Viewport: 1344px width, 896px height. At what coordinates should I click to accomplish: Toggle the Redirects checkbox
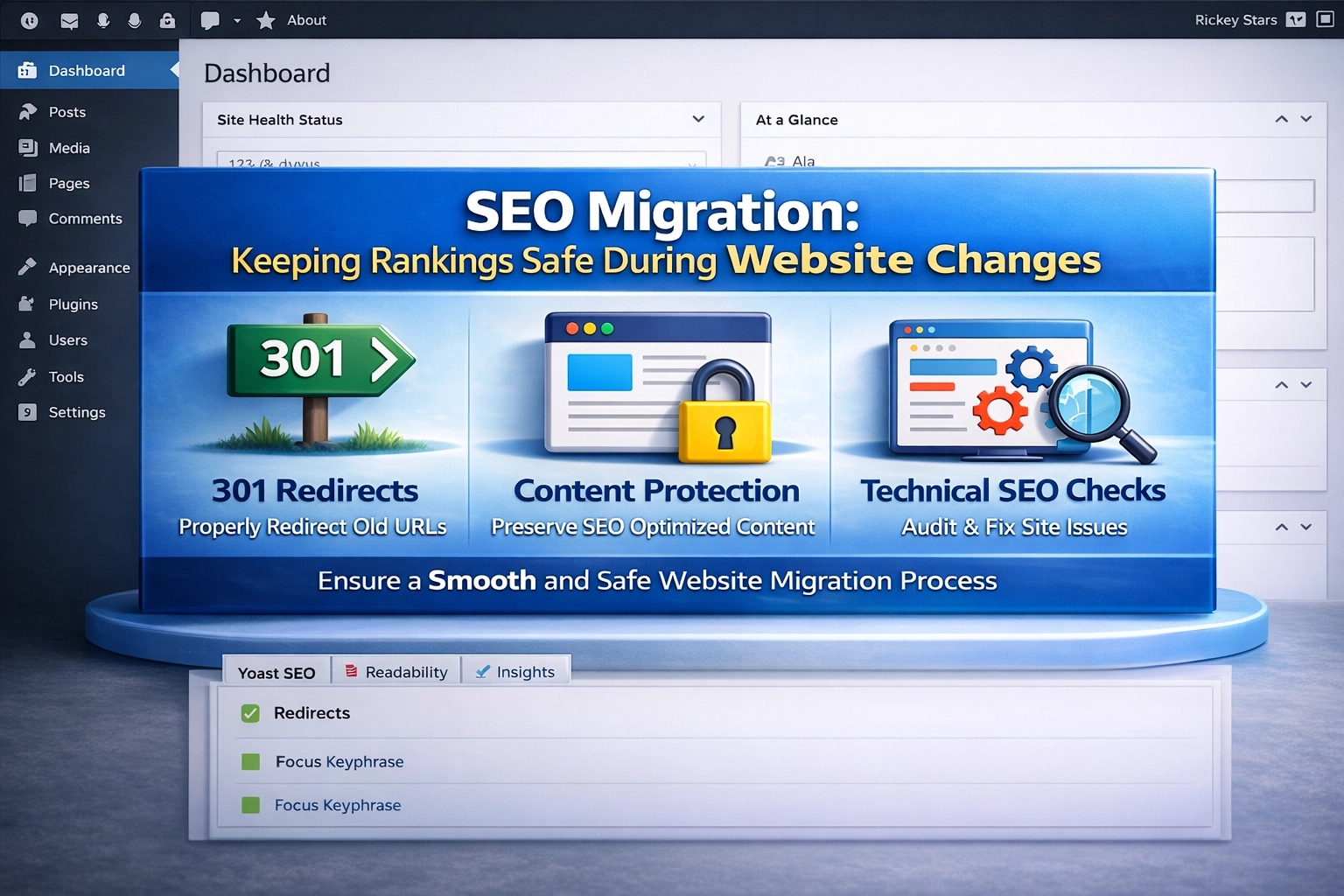click(251, 713)
